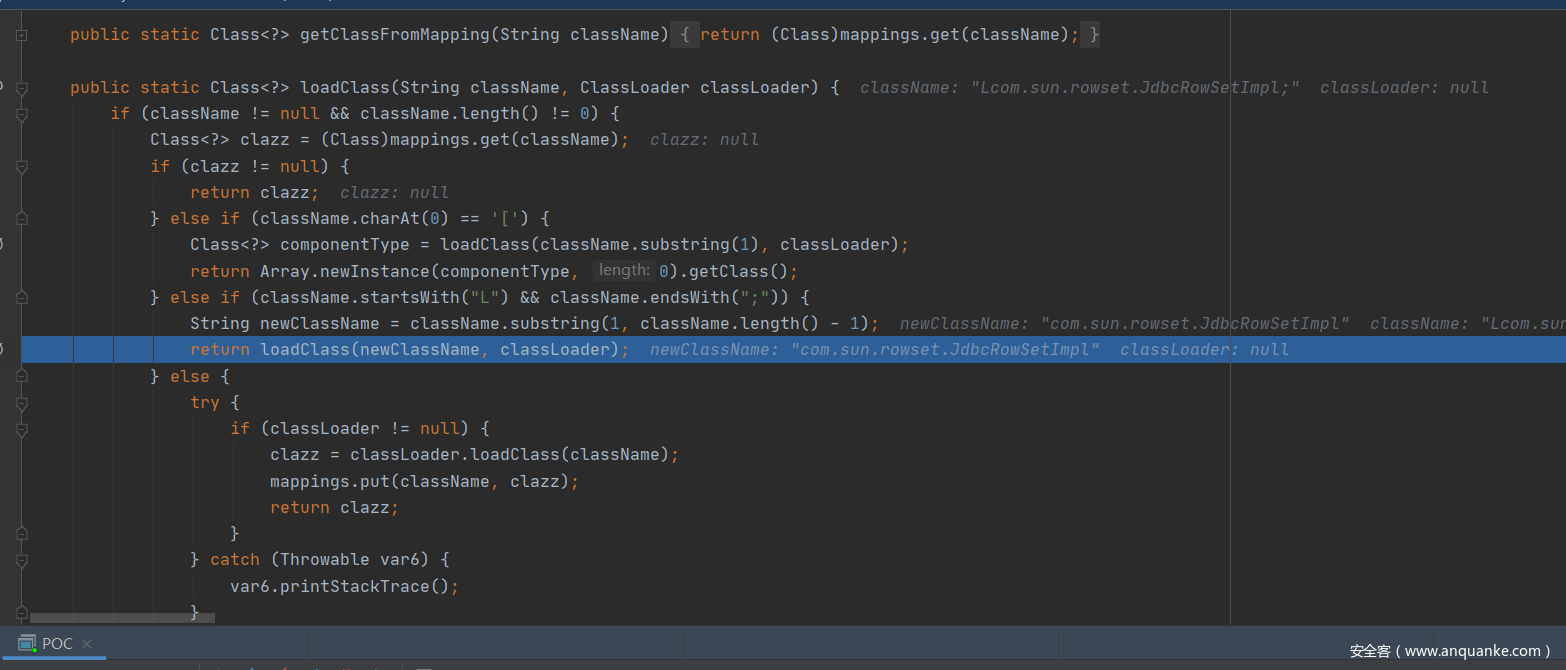Click the POC run configuration icon in the tab

click(x=27, y=644)
